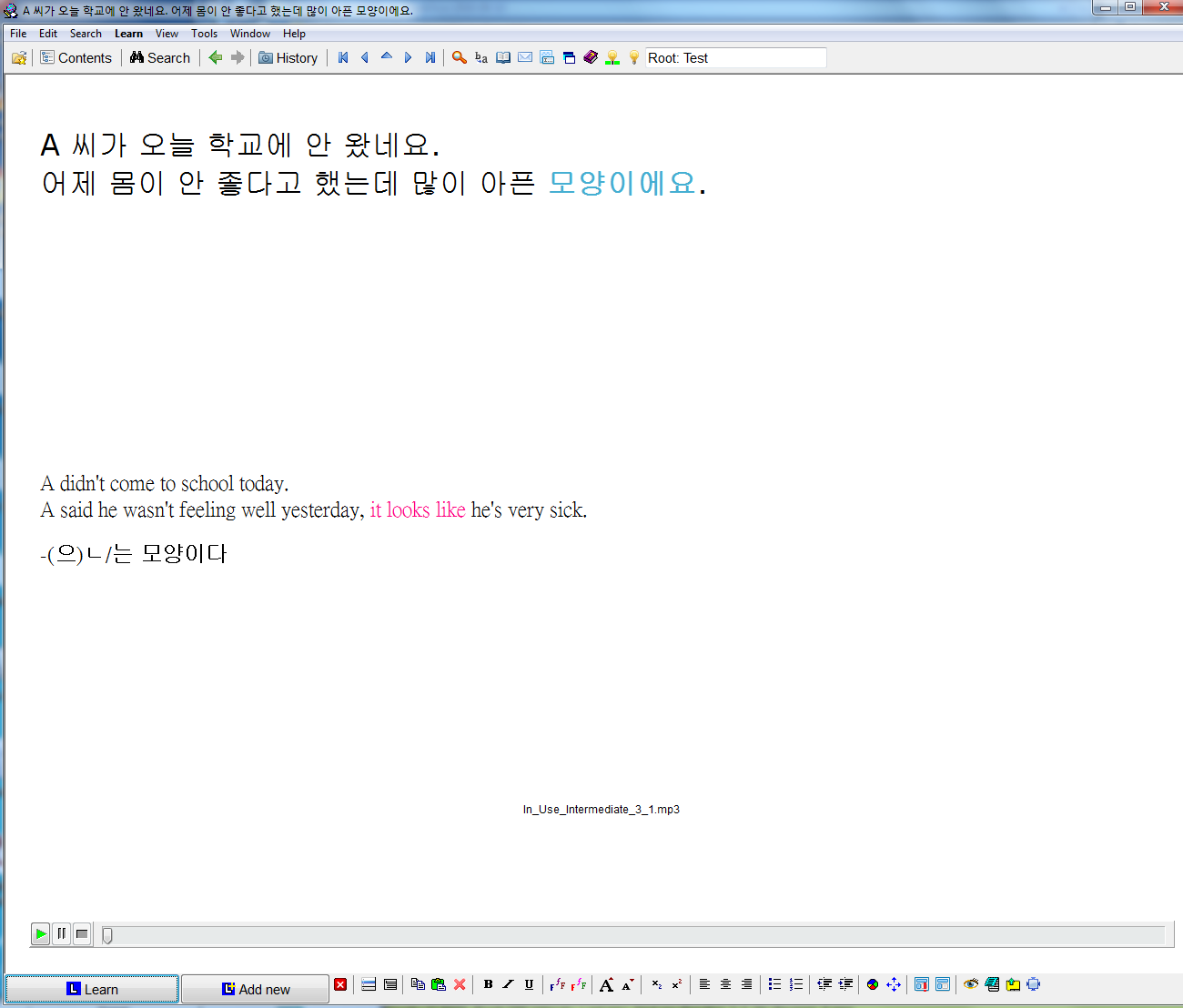
Task: Click the calendar icon in toolbar
Action: pos(547,57)
